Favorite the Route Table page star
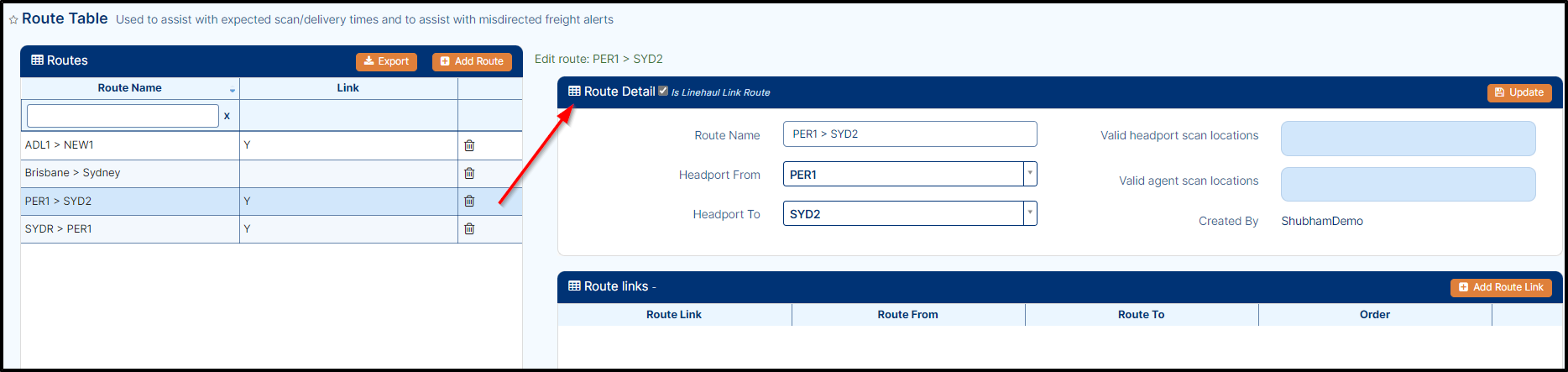 pyautogui.click(x=13, y=20)
